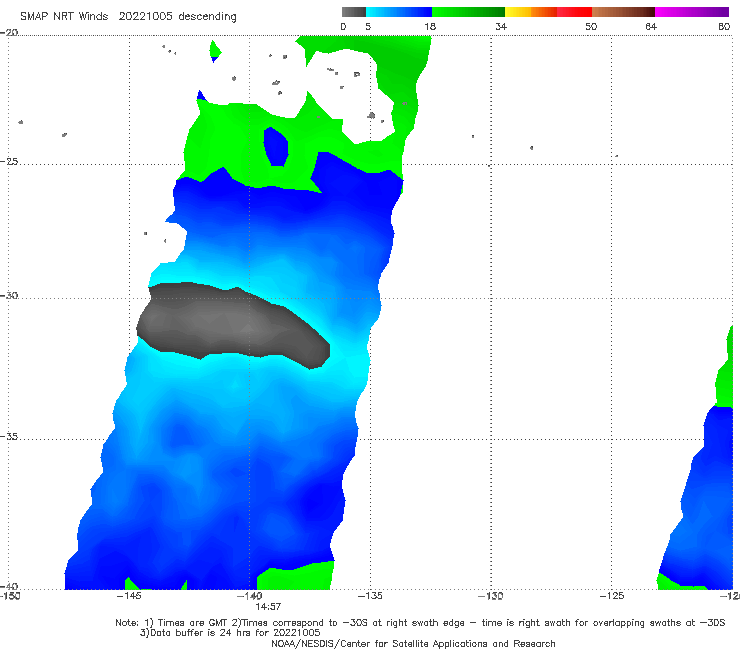The width and height of the screenshot is (740, 650).
Task: Click color bar label '5'
Action: 368,26
